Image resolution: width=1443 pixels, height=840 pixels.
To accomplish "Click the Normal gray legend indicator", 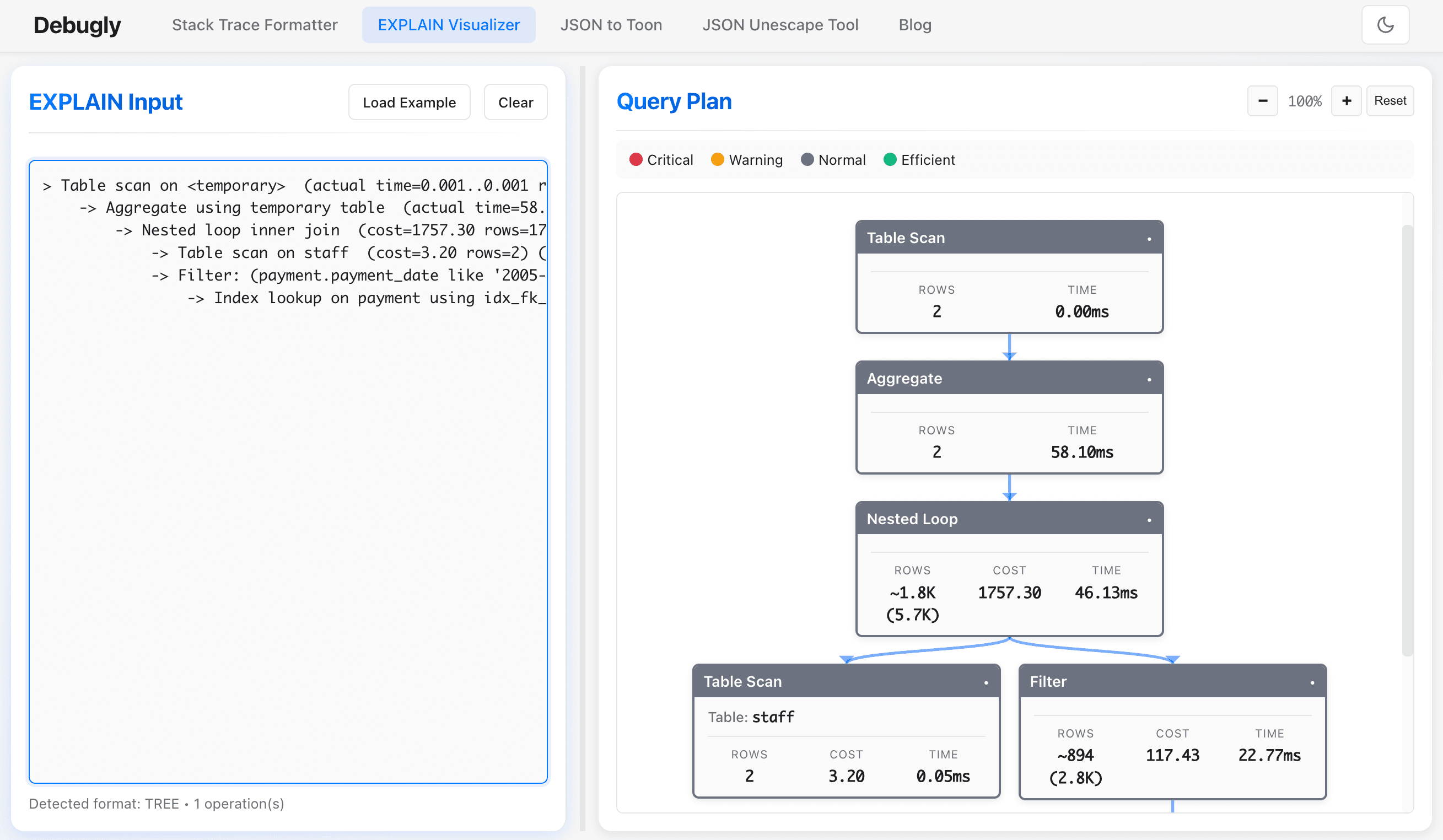I will (x=807, y=160).
